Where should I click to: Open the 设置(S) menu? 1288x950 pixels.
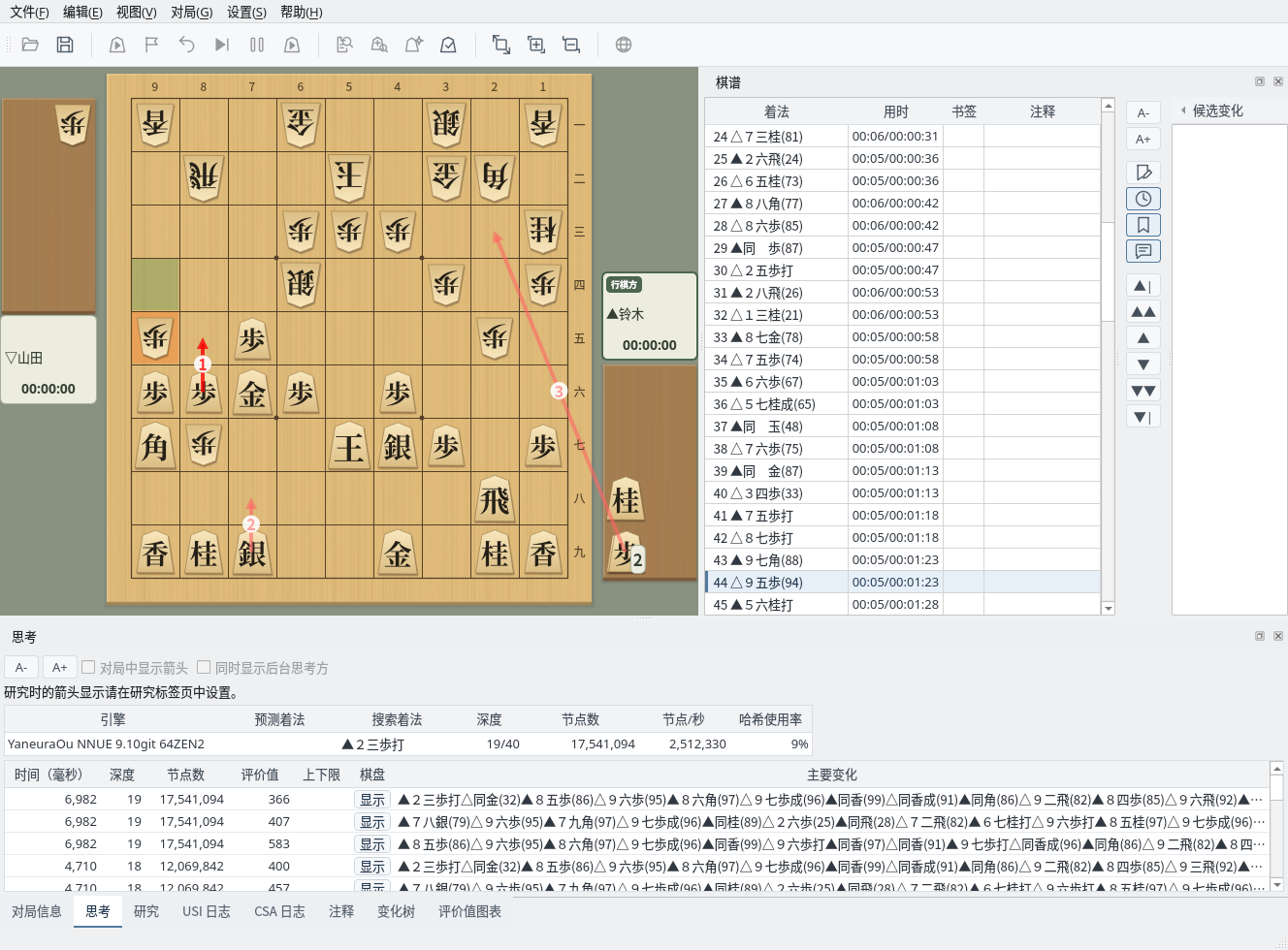pos(246,12)
